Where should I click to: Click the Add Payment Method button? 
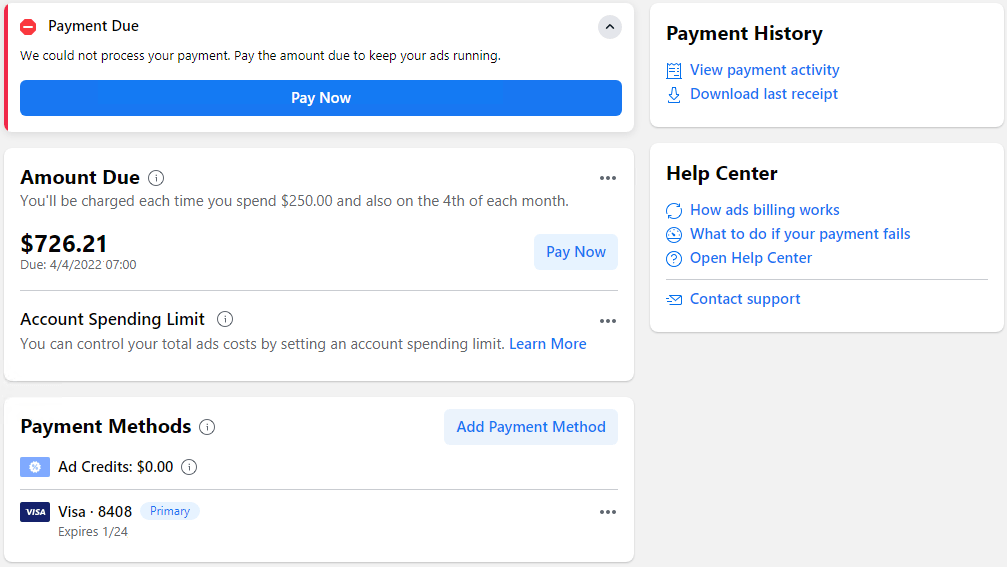pyautogui.click(x=531, y=427)
